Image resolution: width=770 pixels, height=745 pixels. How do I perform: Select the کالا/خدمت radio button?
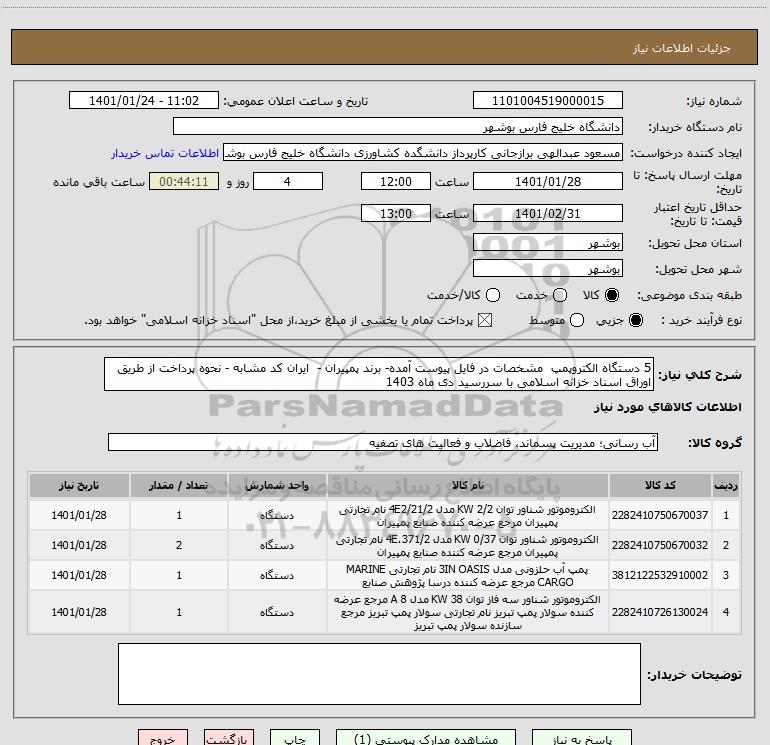click(x=493, y=295)
